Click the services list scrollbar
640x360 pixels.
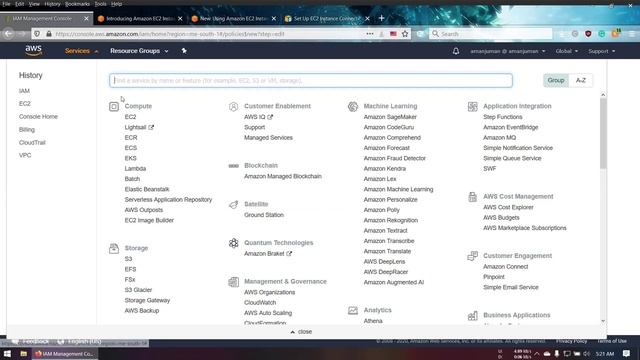pos(603,133)
